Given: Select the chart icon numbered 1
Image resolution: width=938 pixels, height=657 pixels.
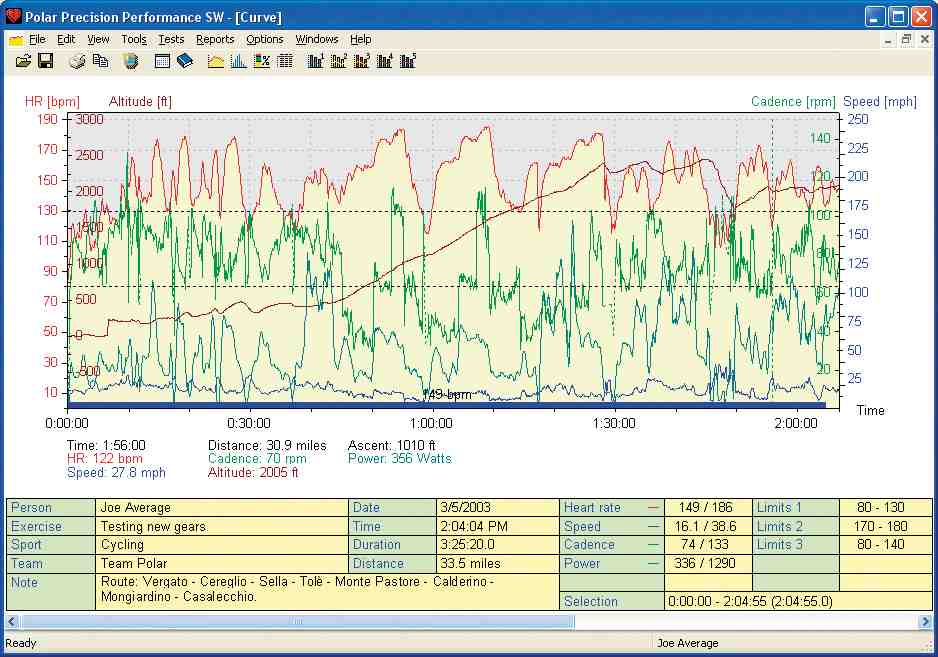Looking at the screenshot, I should (316, 61).
